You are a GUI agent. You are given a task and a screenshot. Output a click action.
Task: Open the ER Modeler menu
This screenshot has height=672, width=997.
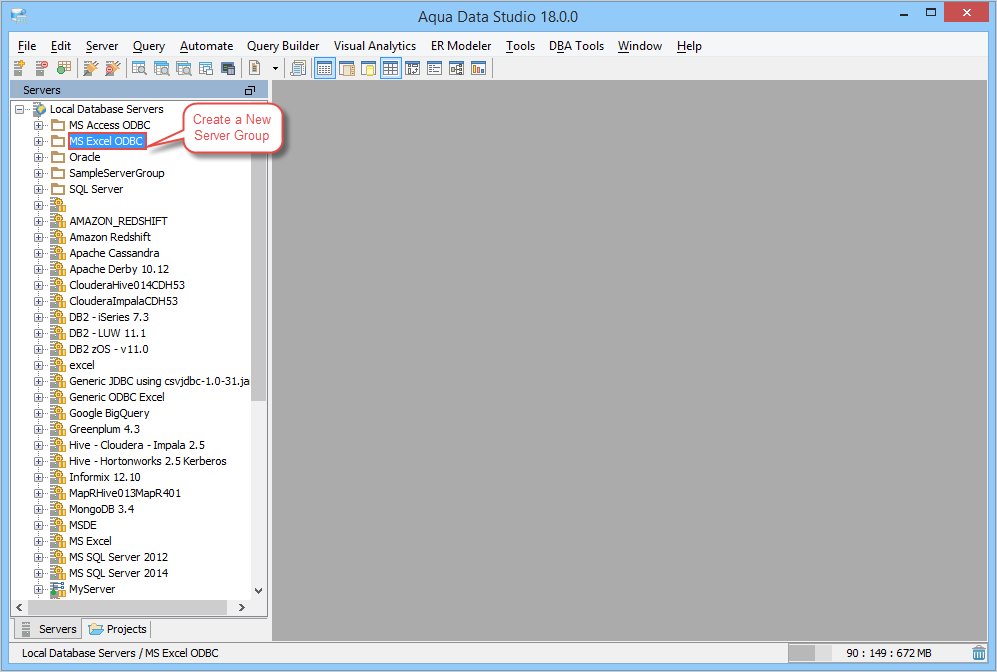[x=461, y=46]
